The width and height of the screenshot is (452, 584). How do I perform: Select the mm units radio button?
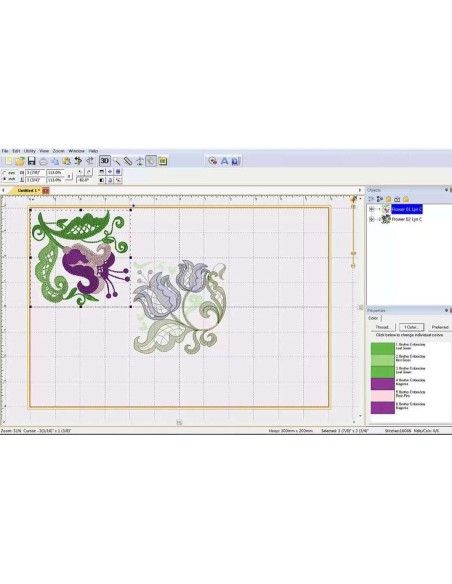[x=4, y=173]
